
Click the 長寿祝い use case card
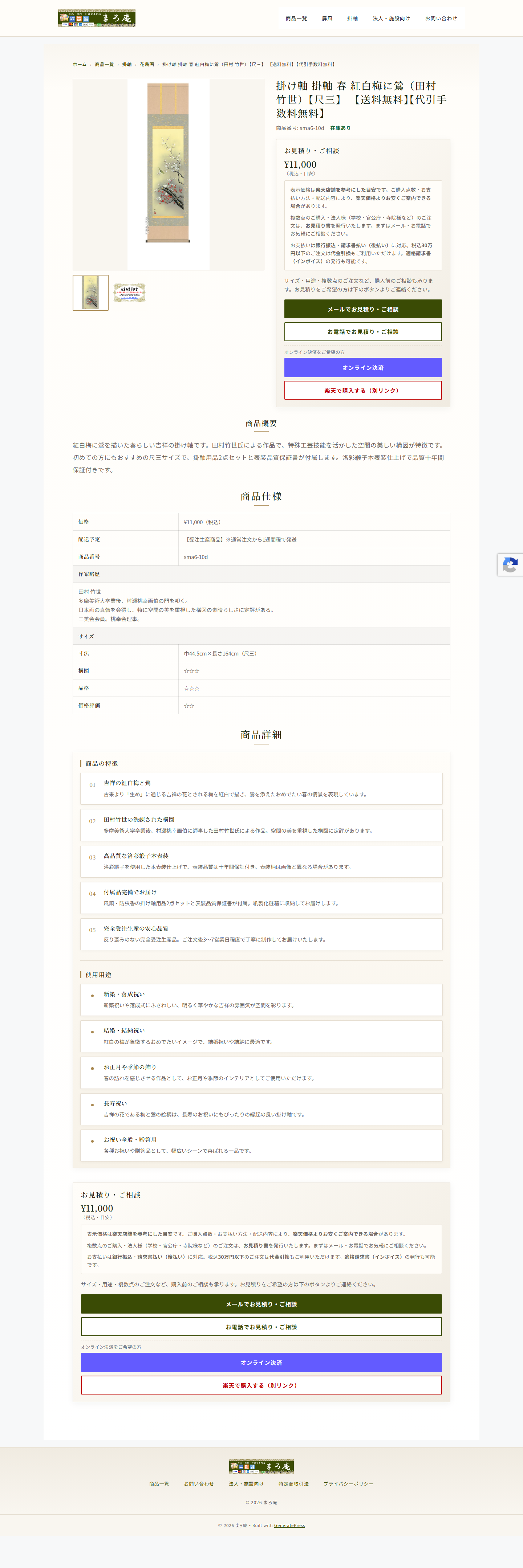coord(261,1109)
